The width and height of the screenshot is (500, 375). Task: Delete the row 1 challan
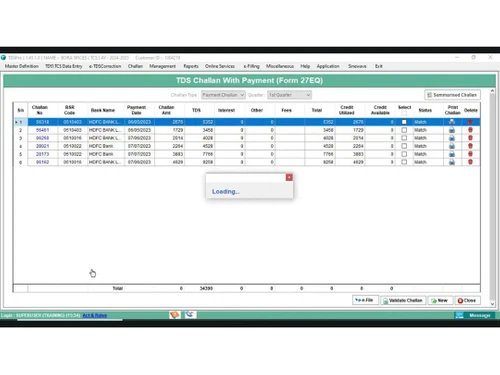(x=470, y=122)
